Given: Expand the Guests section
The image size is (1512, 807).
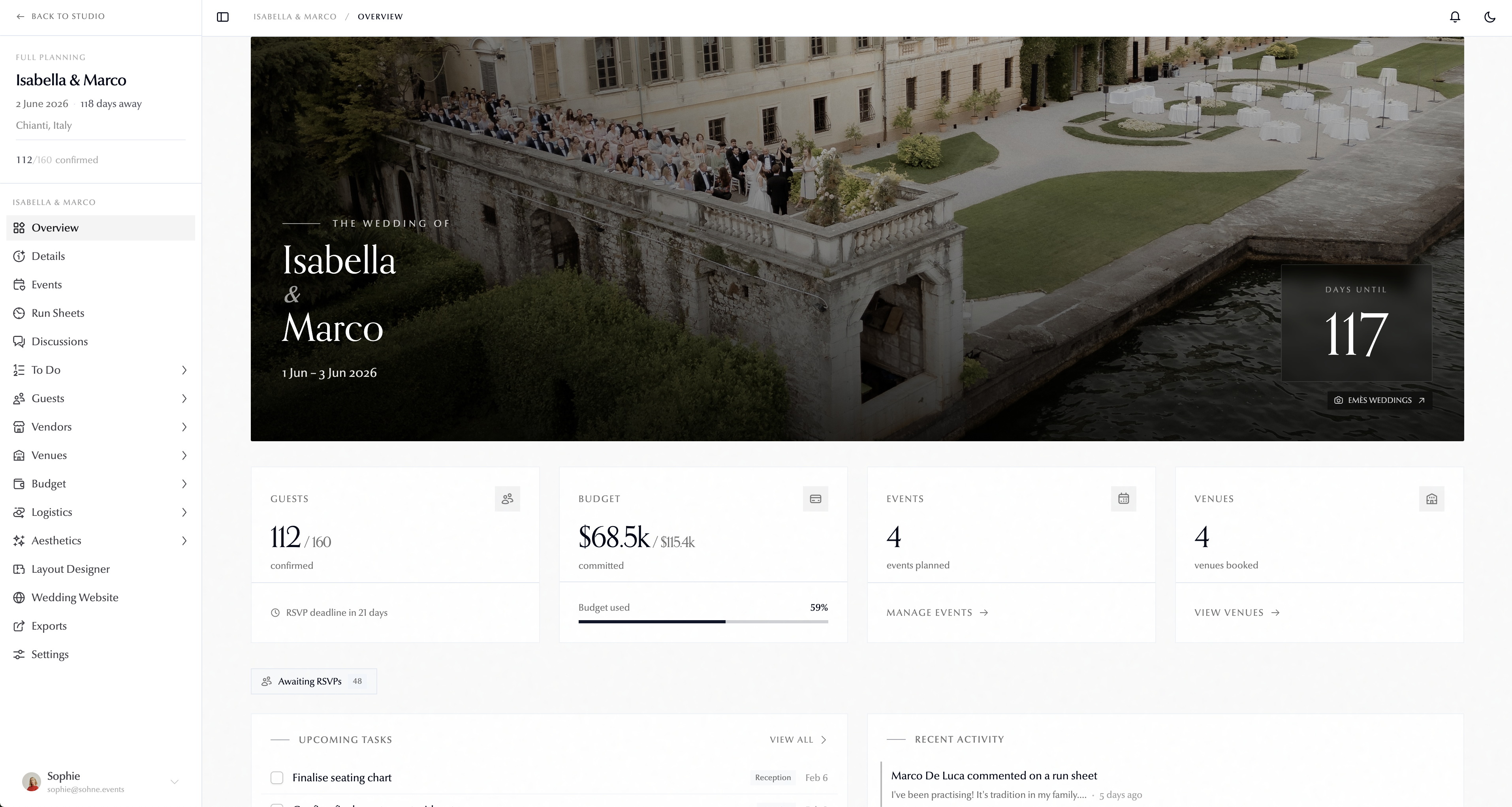Looking at the screenshot, I should pyautogui.click(x=184, y=399).
